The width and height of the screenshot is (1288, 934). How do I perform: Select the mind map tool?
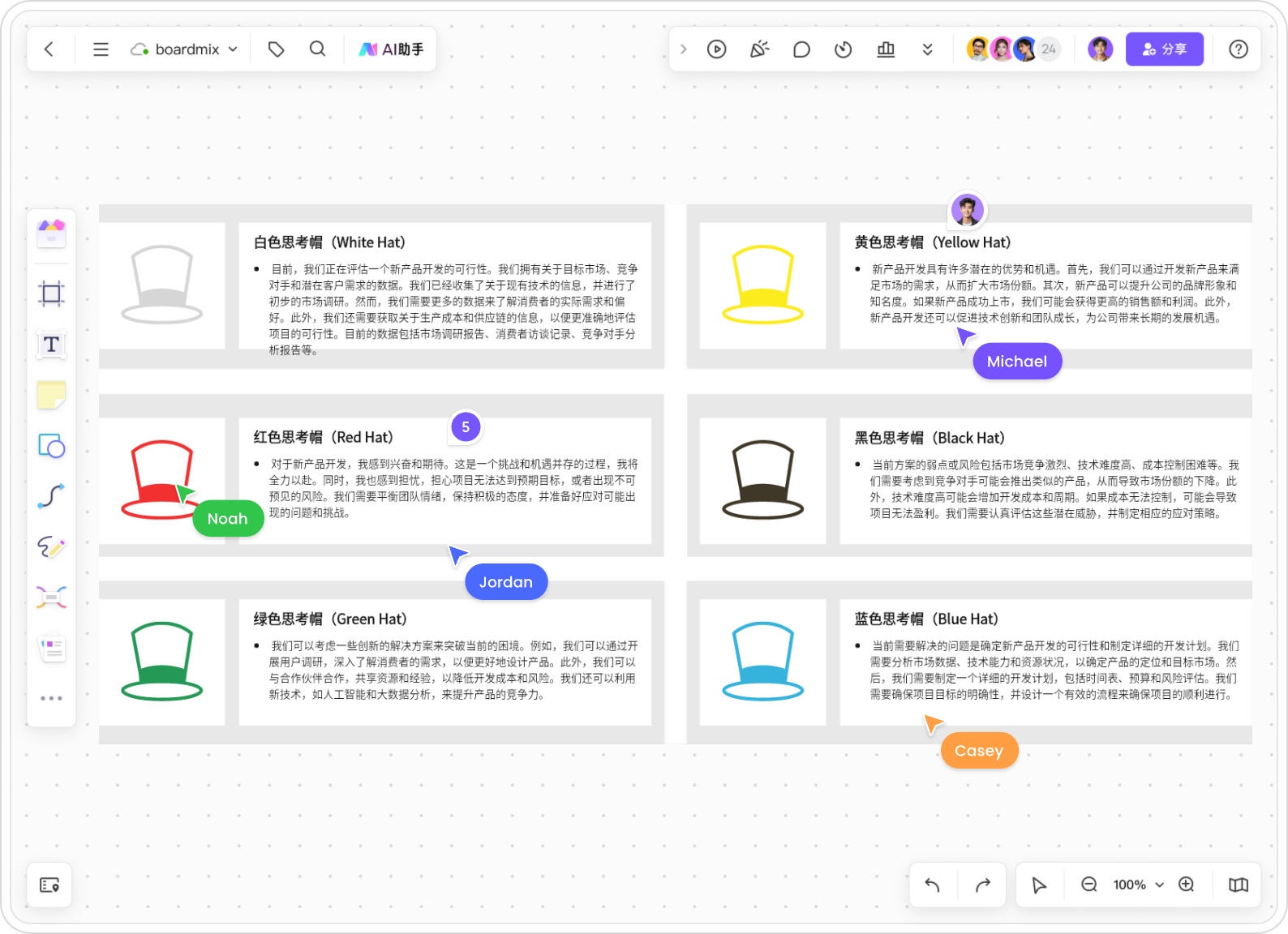tap(52, 598)
